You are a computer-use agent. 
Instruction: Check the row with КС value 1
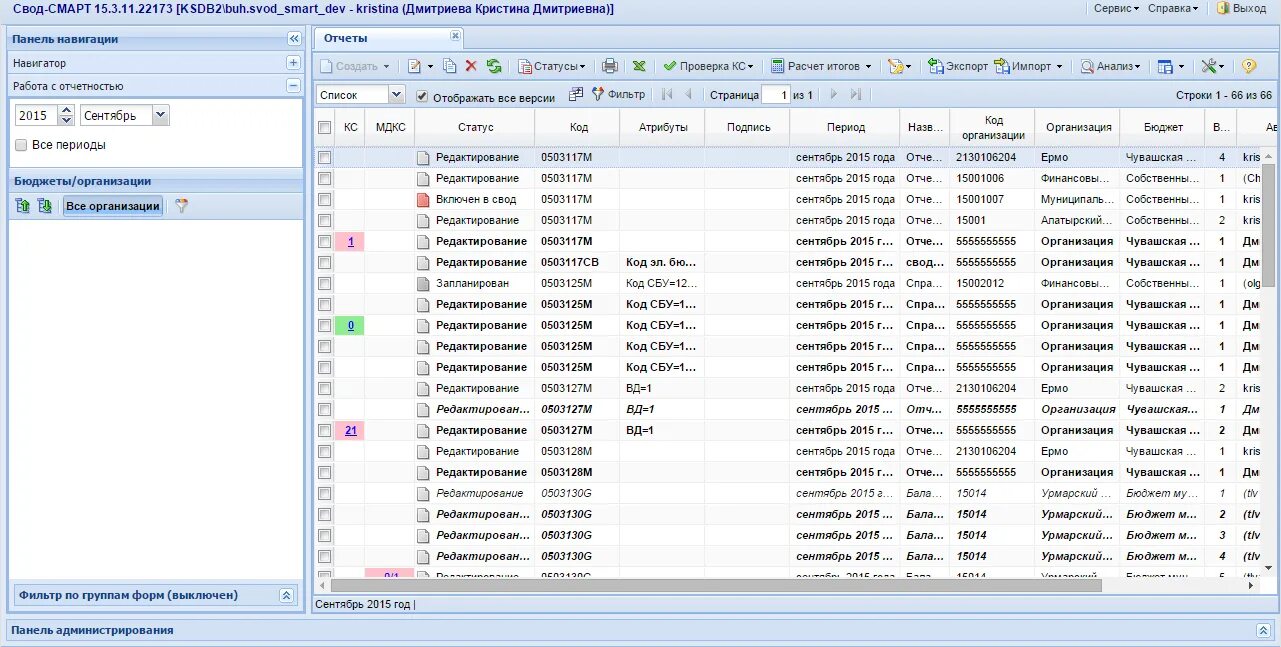[324, 241]
